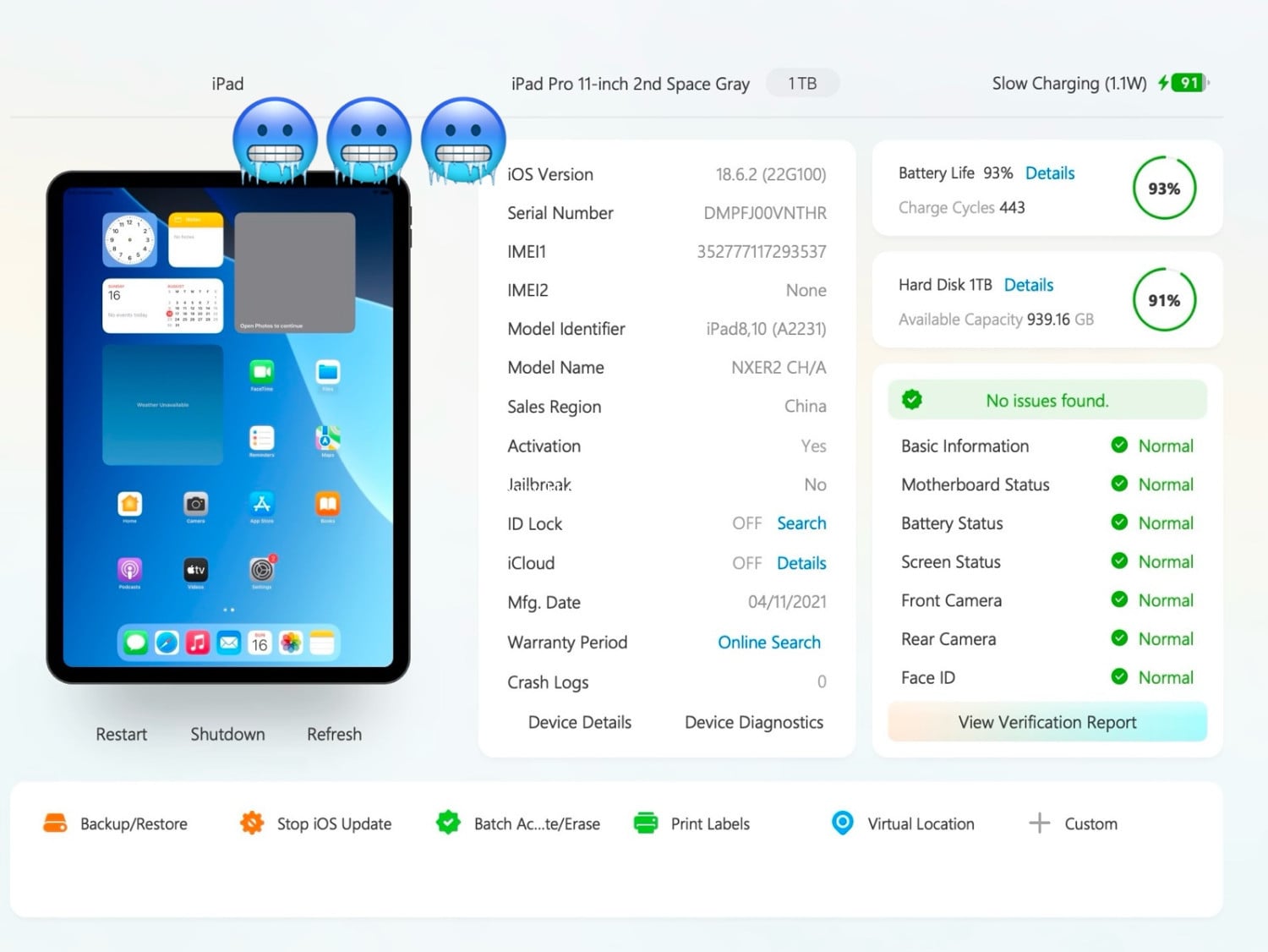Open Messages in the iPad preview dock
The height and width of the screenshot is (952, 1268).
135,643
